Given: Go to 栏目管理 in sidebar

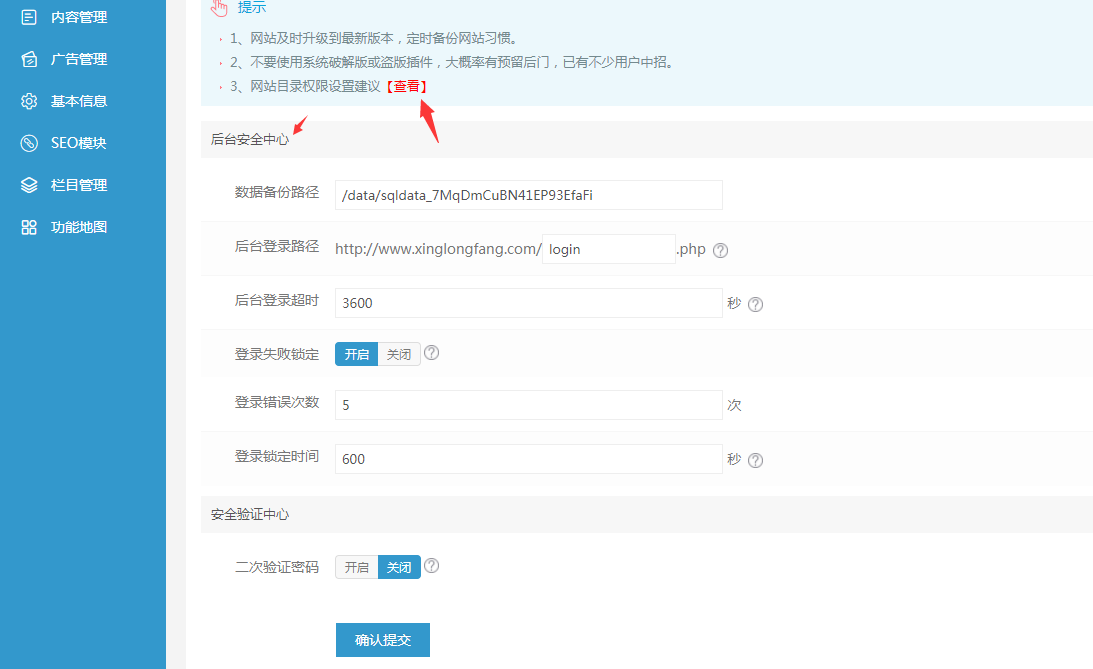Looking at the screenshot, I should [x=78, y=185].
